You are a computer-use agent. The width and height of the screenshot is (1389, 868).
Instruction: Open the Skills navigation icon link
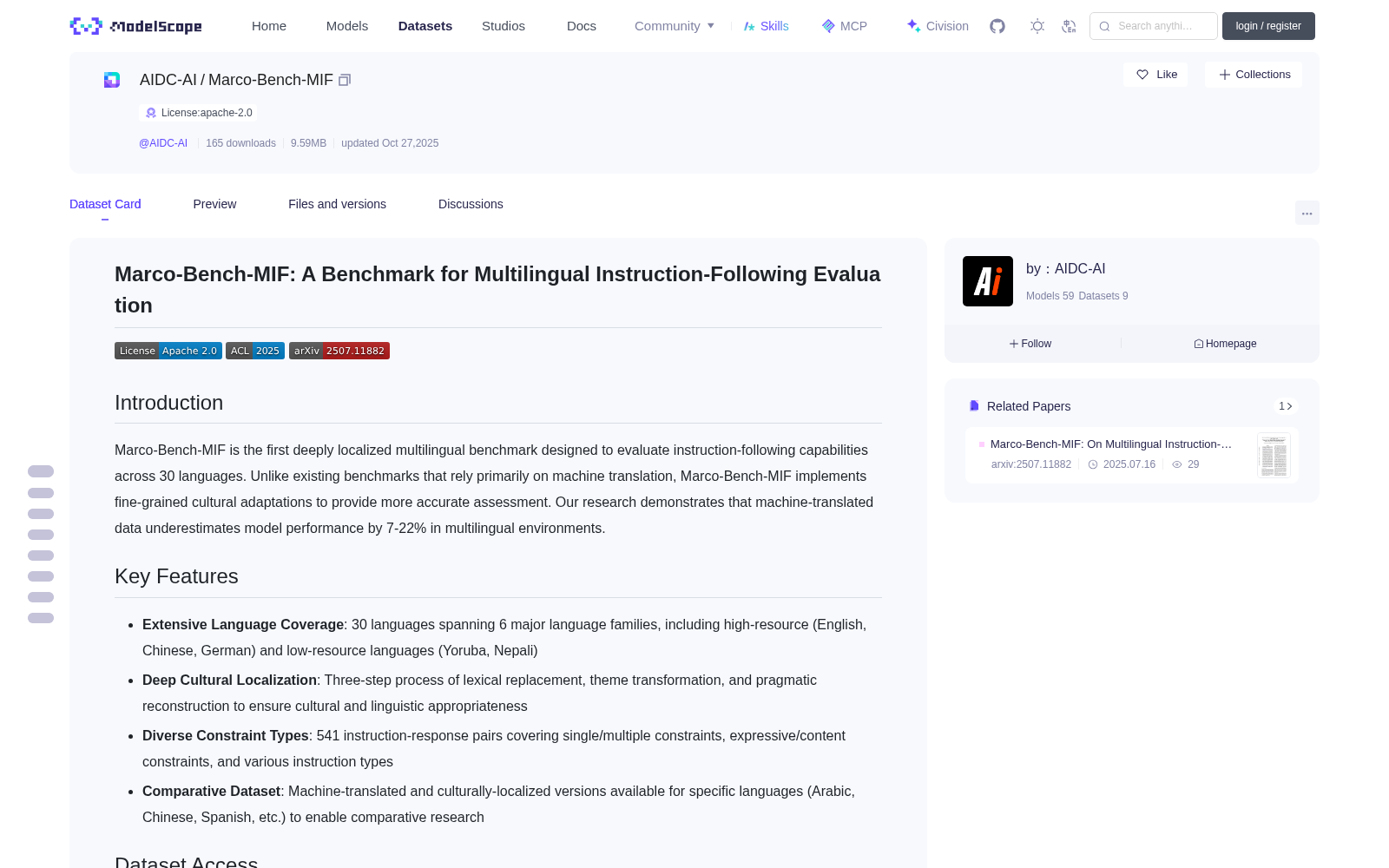[x=766, y=26]
